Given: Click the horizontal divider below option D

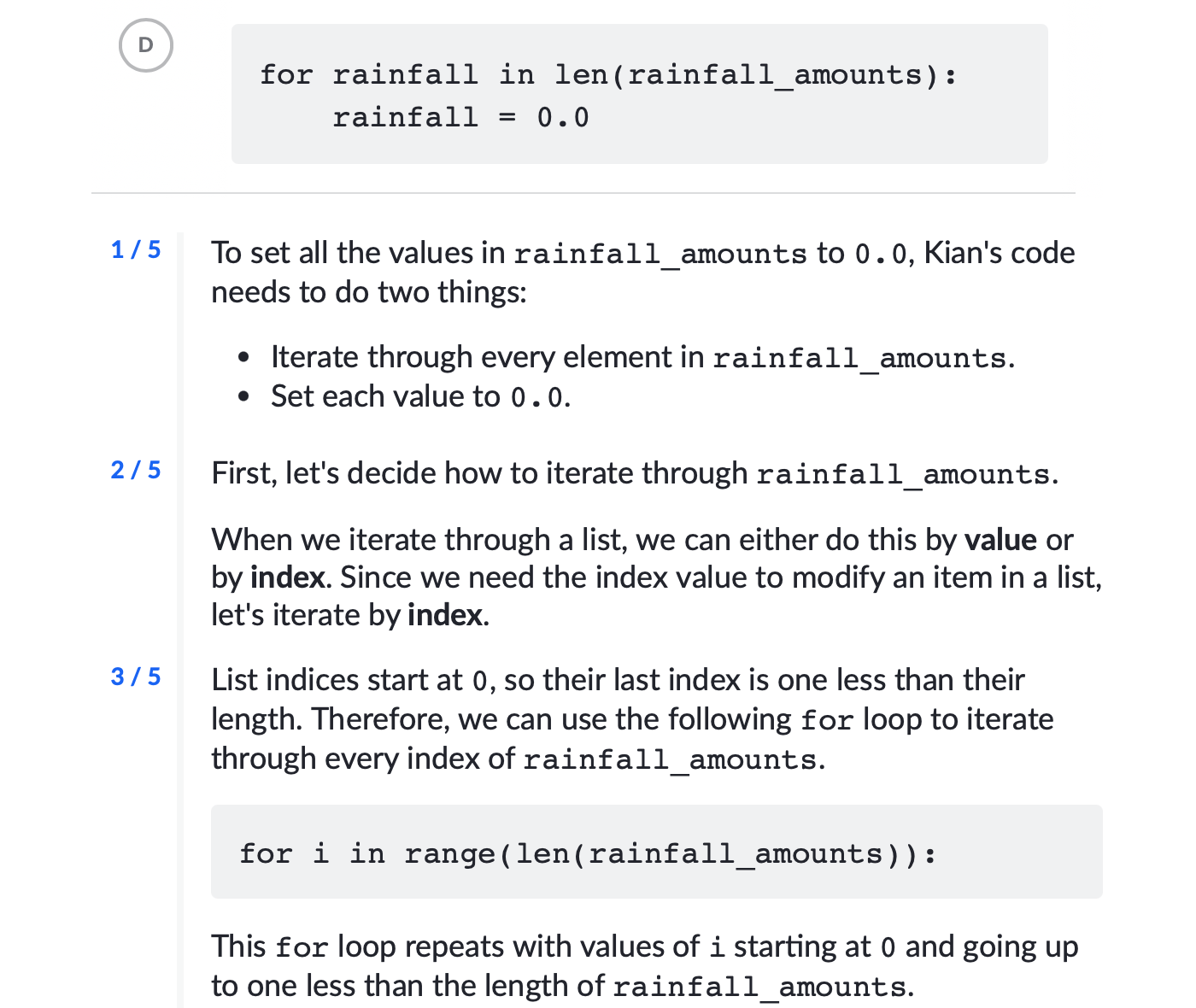Looking at the screenshot, I should coord(583,193).
